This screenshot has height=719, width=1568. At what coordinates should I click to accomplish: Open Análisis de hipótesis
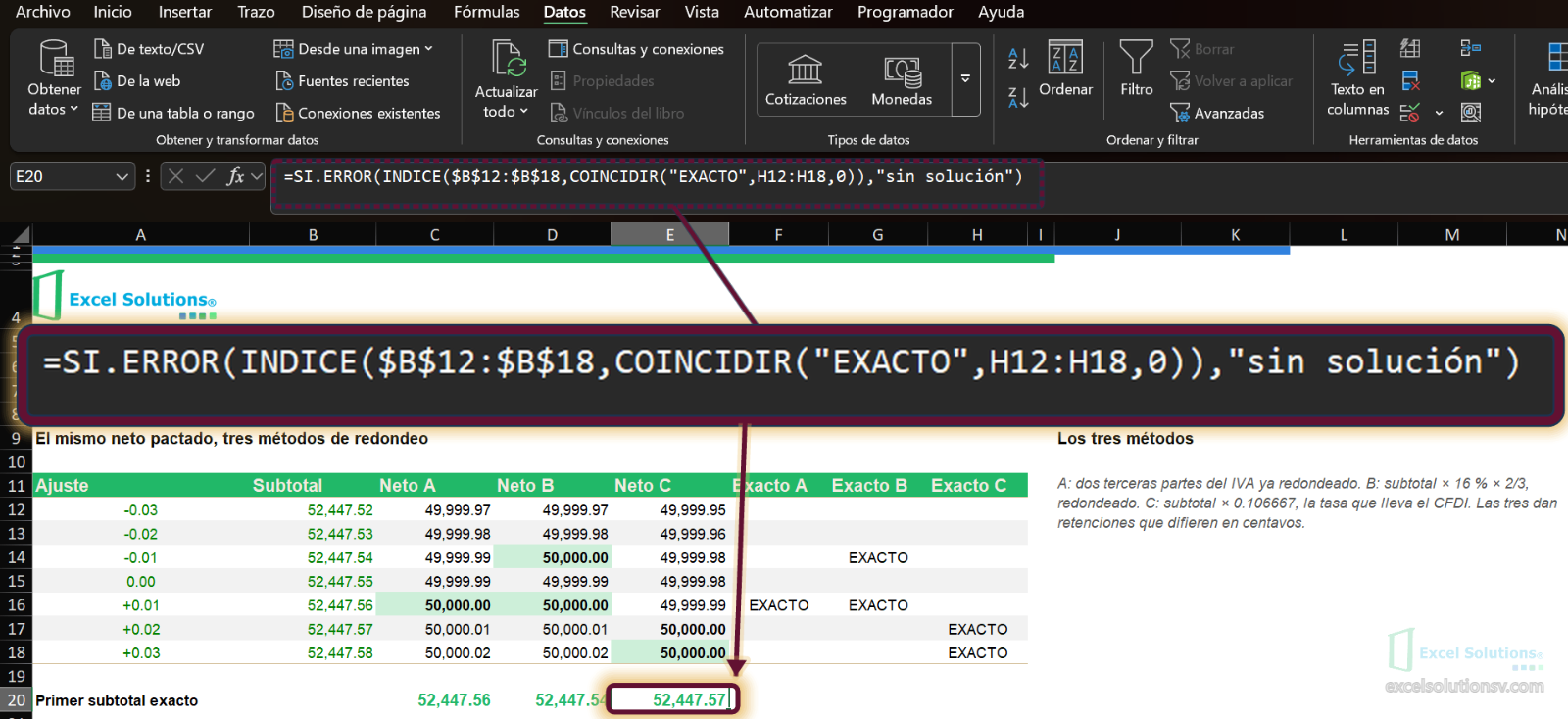point(1550,78)
